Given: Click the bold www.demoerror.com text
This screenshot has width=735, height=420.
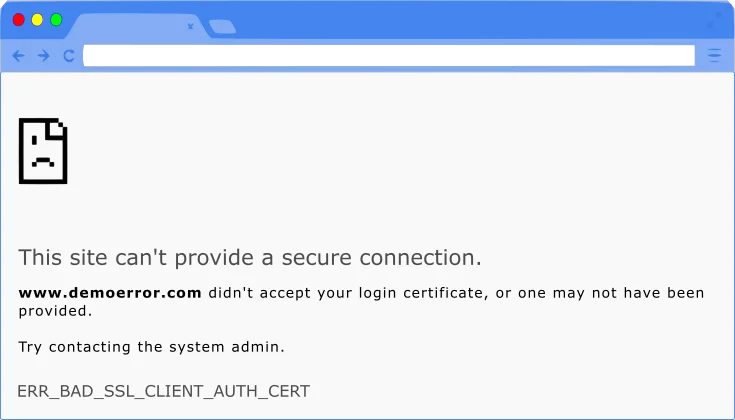Looking at the screenshot, I should (x=110, y=293).
